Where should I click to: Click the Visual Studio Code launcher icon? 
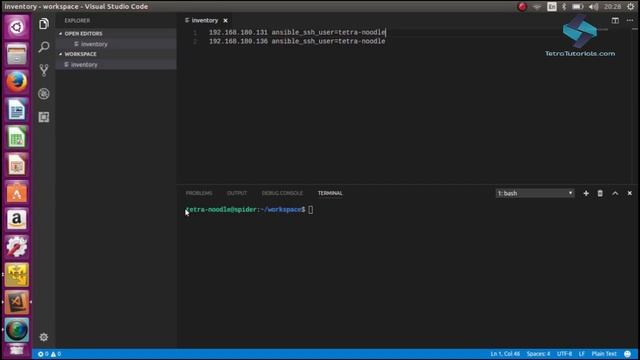pyautogui.click(x=17, y=302)
